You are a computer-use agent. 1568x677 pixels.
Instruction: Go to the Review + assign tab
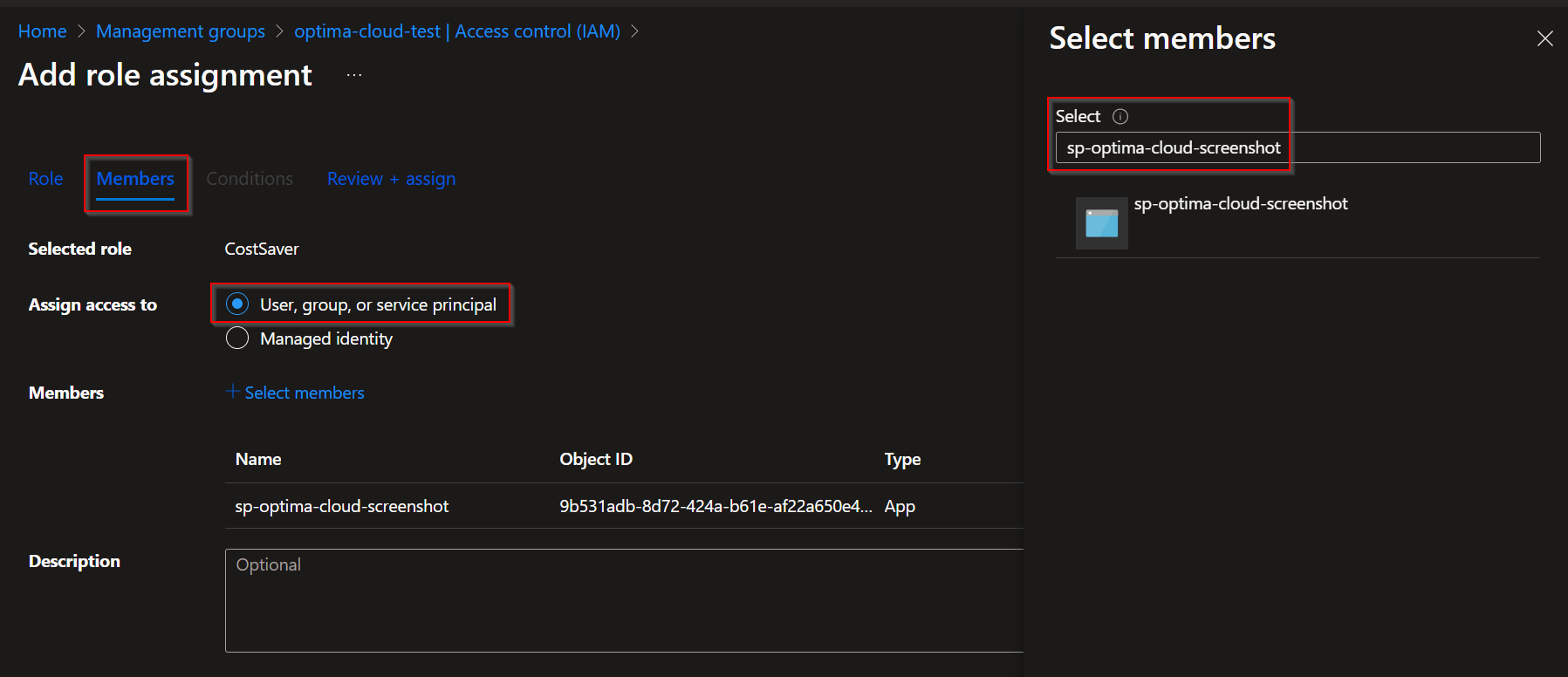391,179
